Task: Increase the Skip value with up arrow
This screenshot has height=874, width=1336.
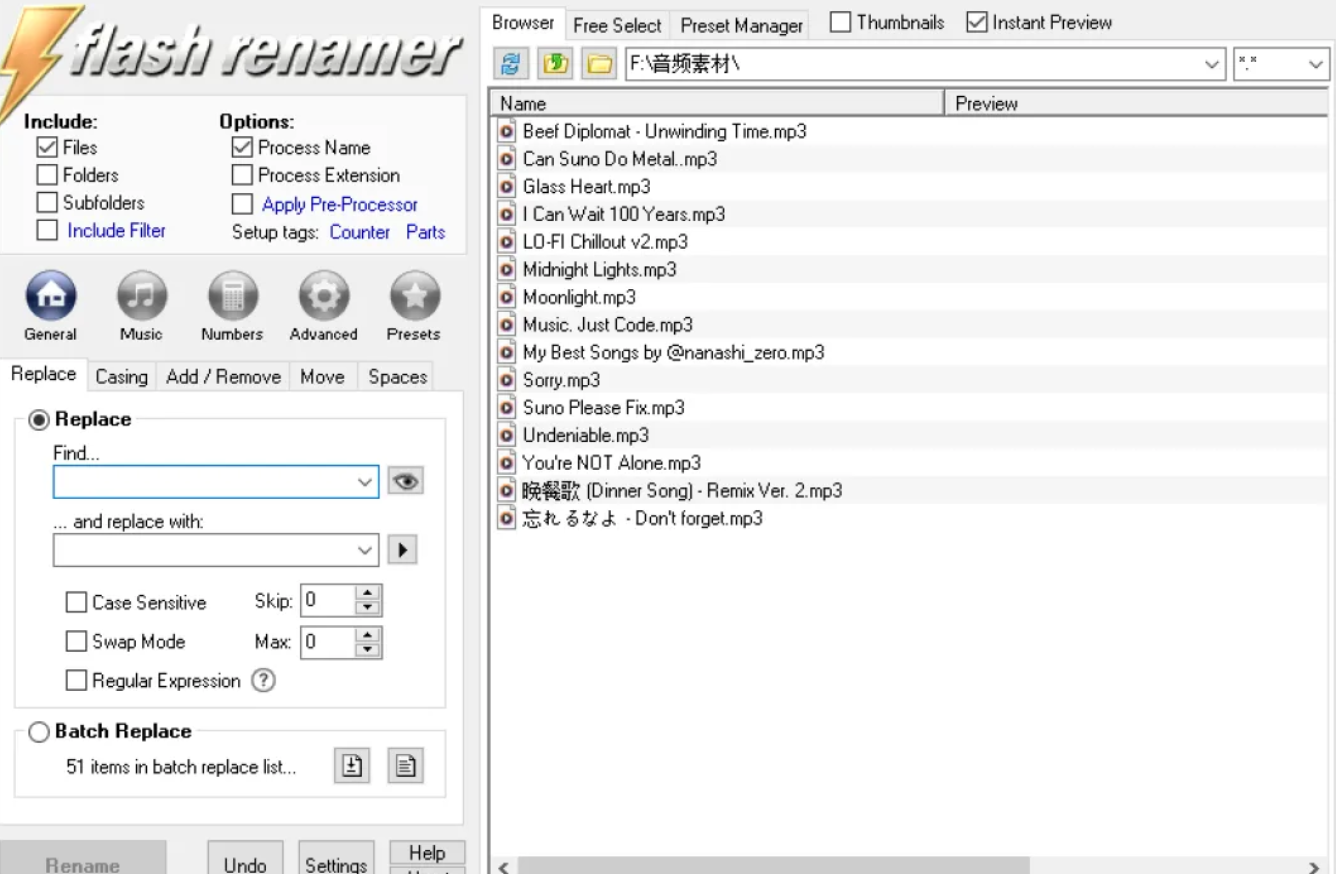Action: (369, 593)
